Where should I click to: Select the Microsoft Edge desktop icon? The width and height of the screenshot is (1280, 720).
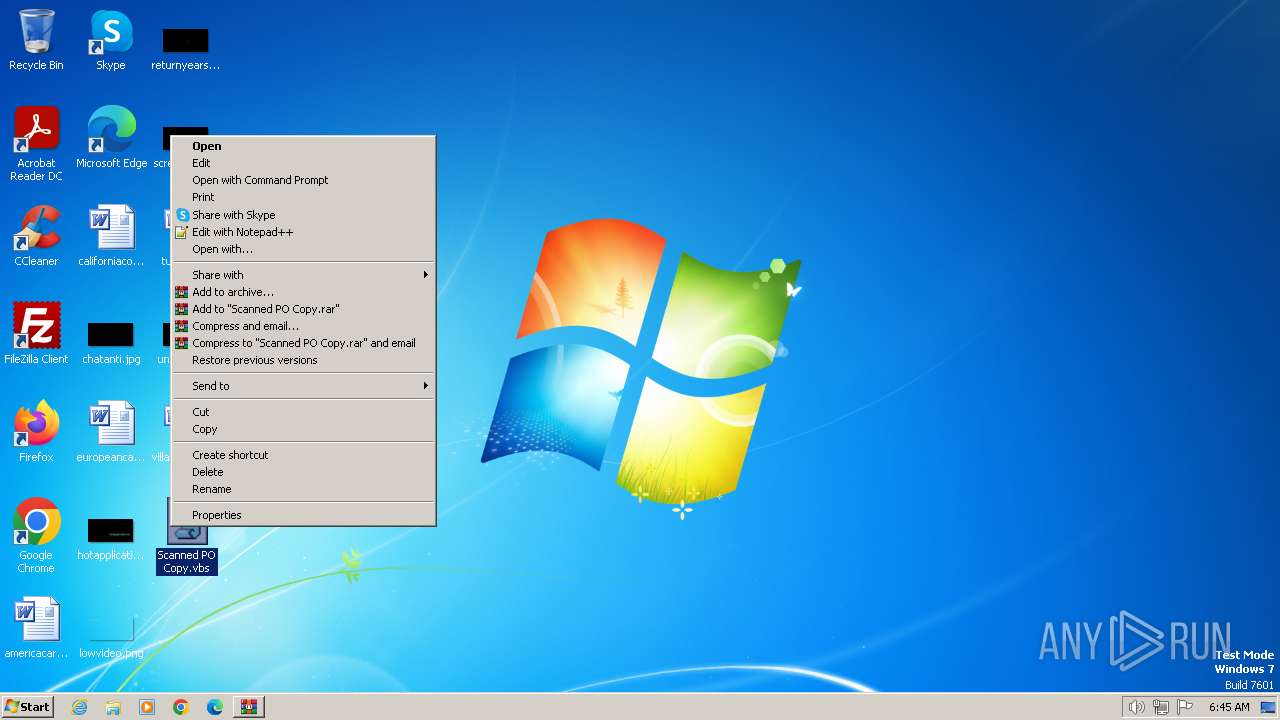[111, 137]
